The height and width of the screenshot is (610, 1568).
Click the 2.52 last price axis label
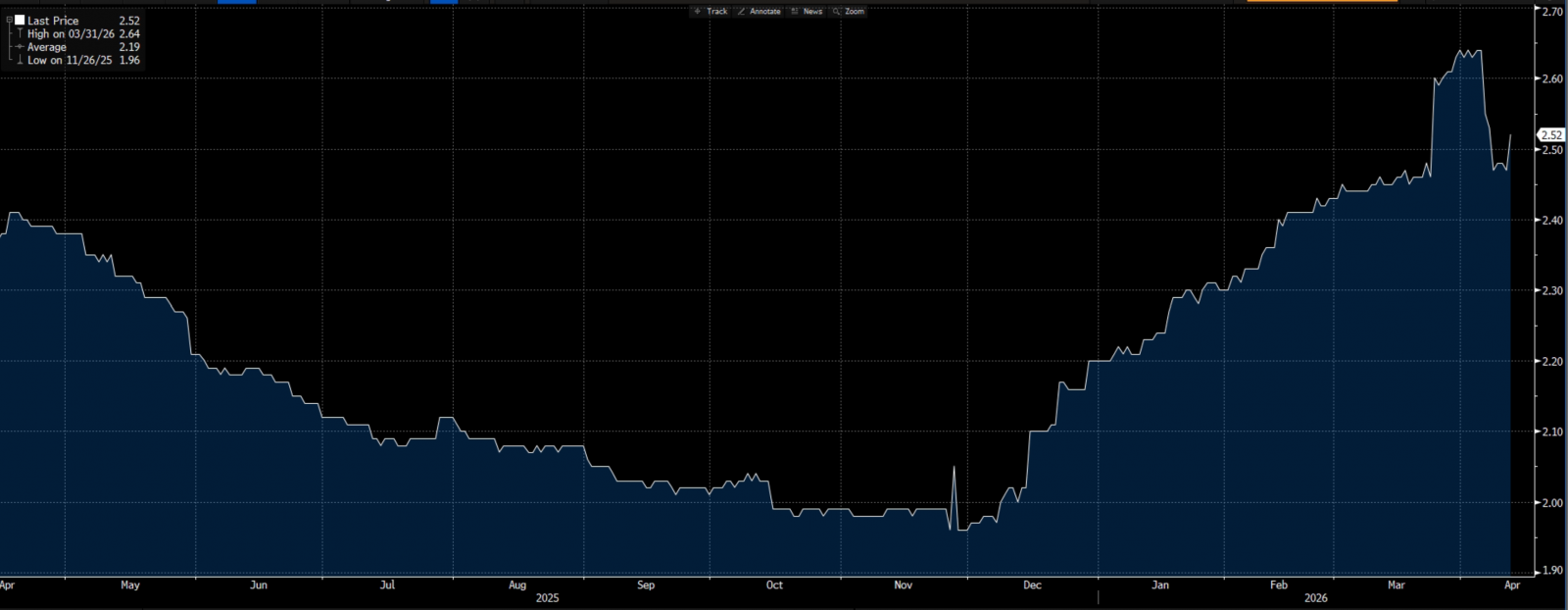pyautogui.click(x=1551, y=135)
